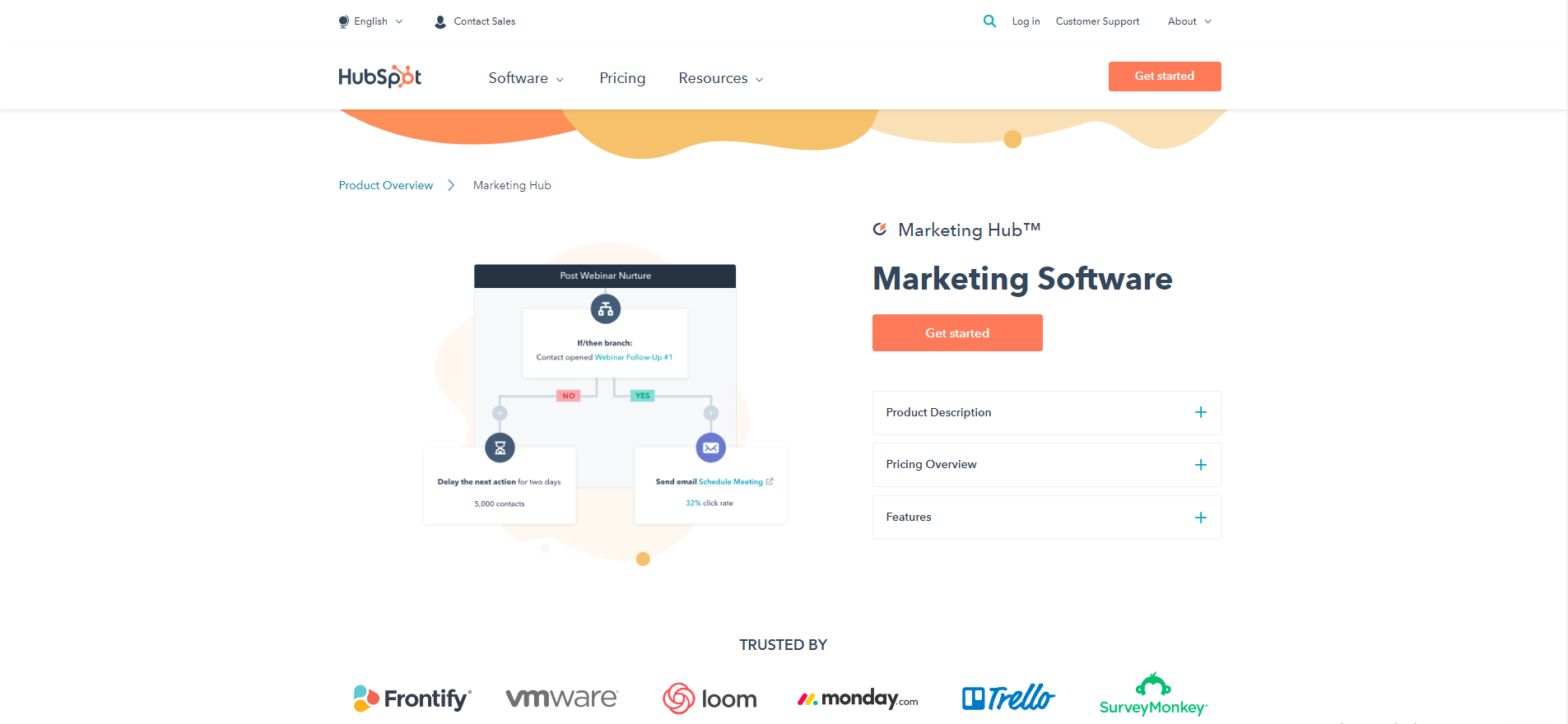The image size is (1568, 724).
Task: Click the globe icon beside English
Action: [x=344, y=21]
